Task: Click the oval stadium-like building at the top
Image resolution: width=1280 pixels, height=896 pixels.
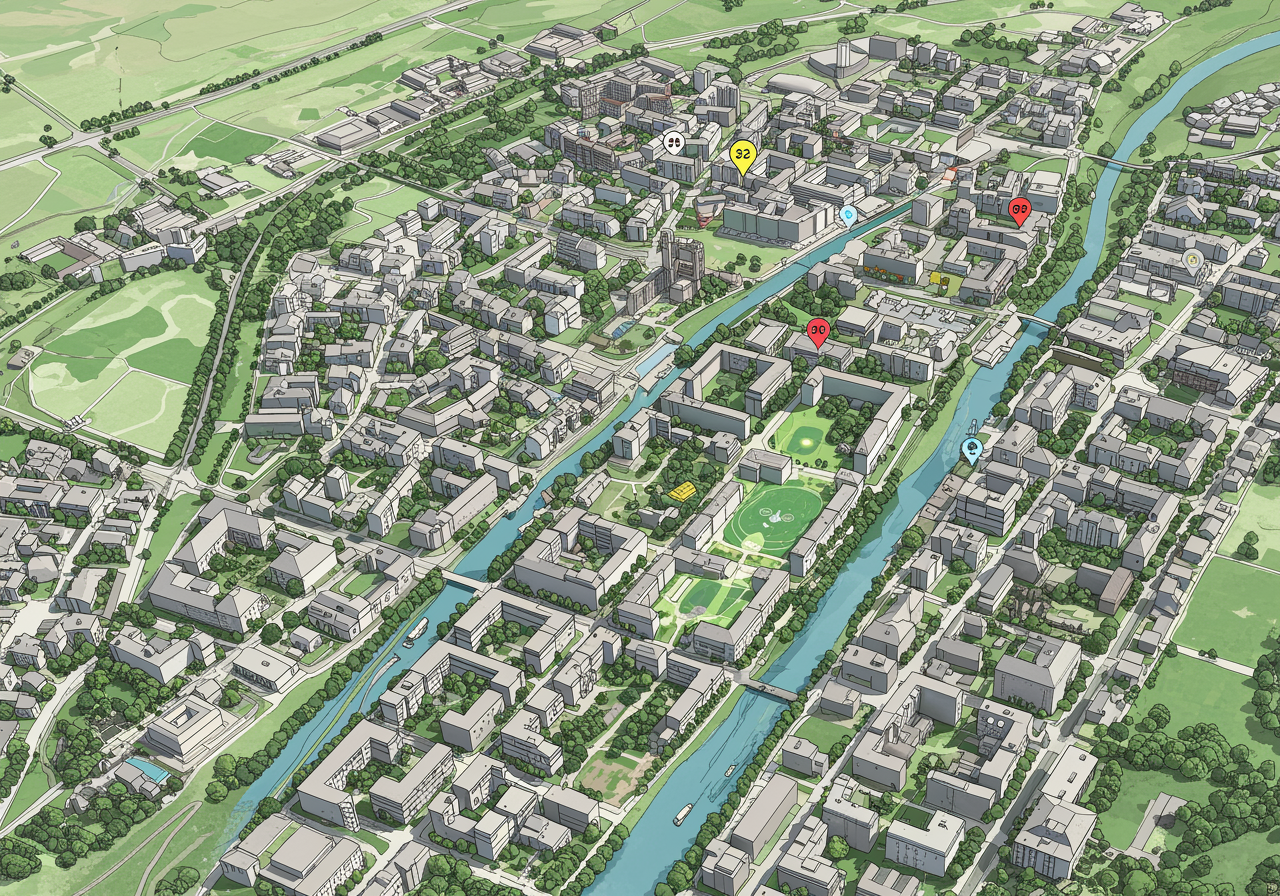Action: 798,87
